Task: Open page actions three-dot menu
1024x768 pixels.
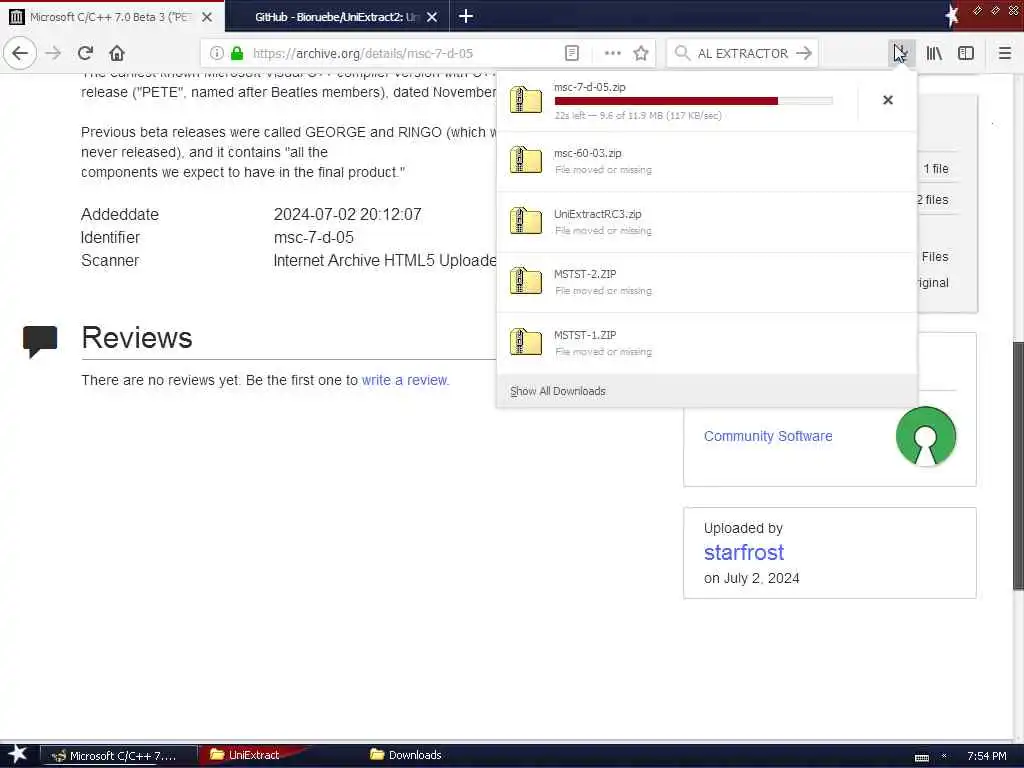Action: [613, 53]
